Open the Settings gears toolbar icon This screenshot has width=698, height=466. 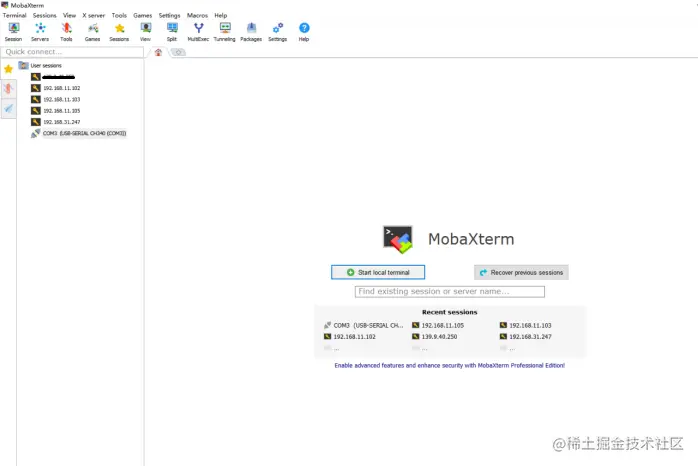(x=278, y=32)
